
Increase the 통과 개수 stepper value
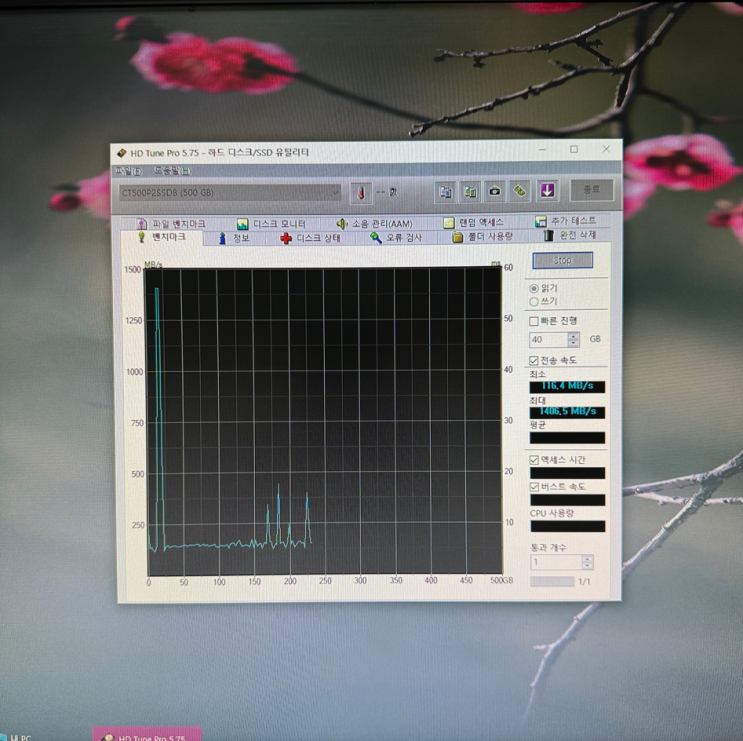(x=587, y=559)
